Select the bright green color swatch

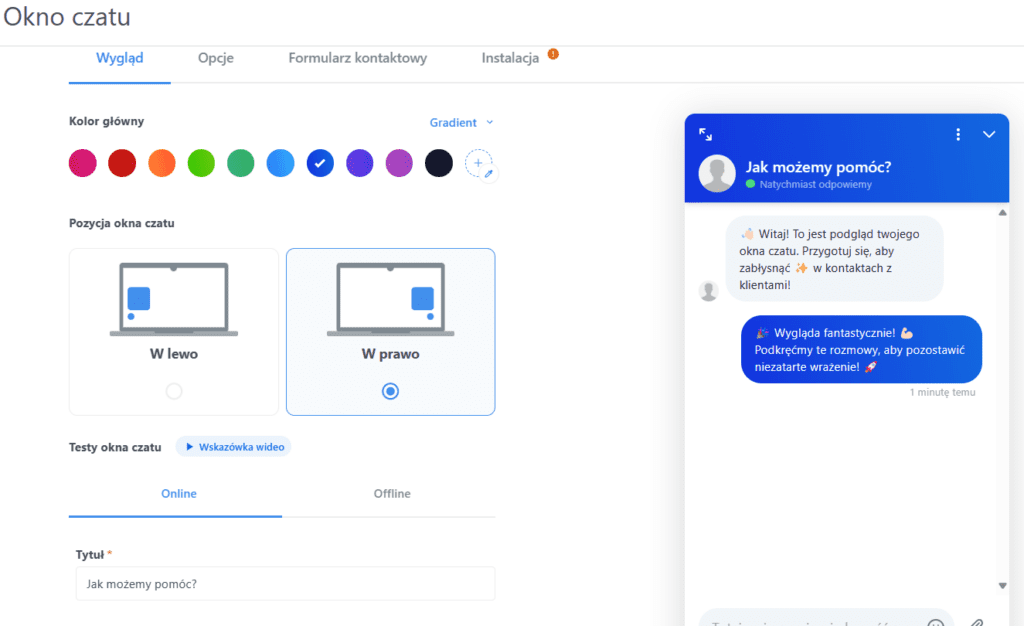click(201, 163)
